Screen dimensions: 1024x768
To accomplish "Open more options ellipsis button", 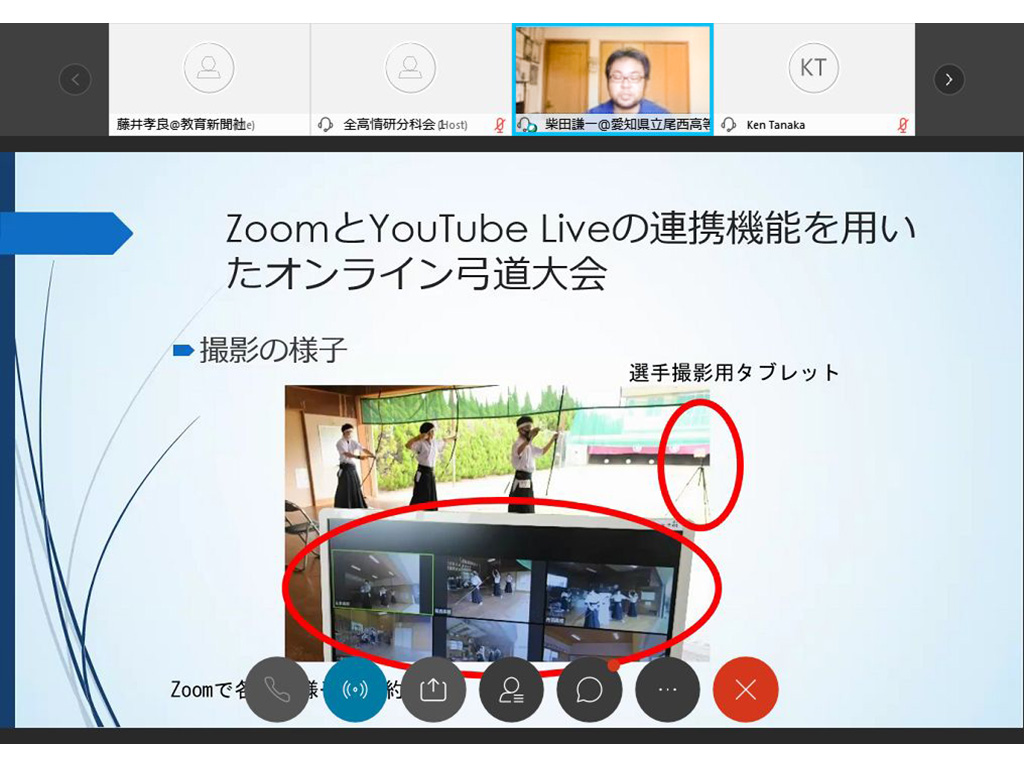I will pyautogui.click(x=667, y=690).
